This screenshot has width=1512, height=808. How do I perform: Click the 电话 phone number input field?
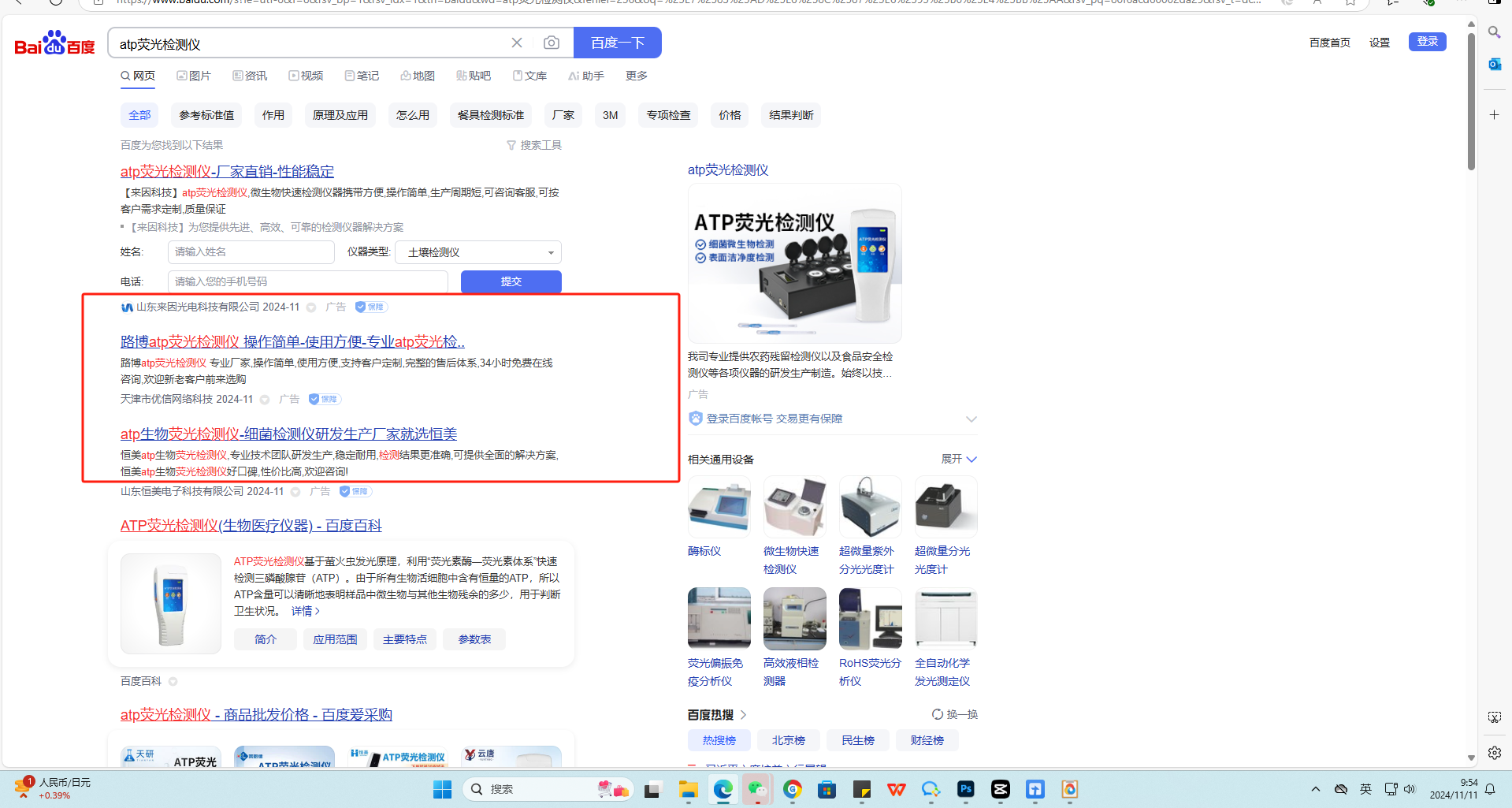(308, 281)
